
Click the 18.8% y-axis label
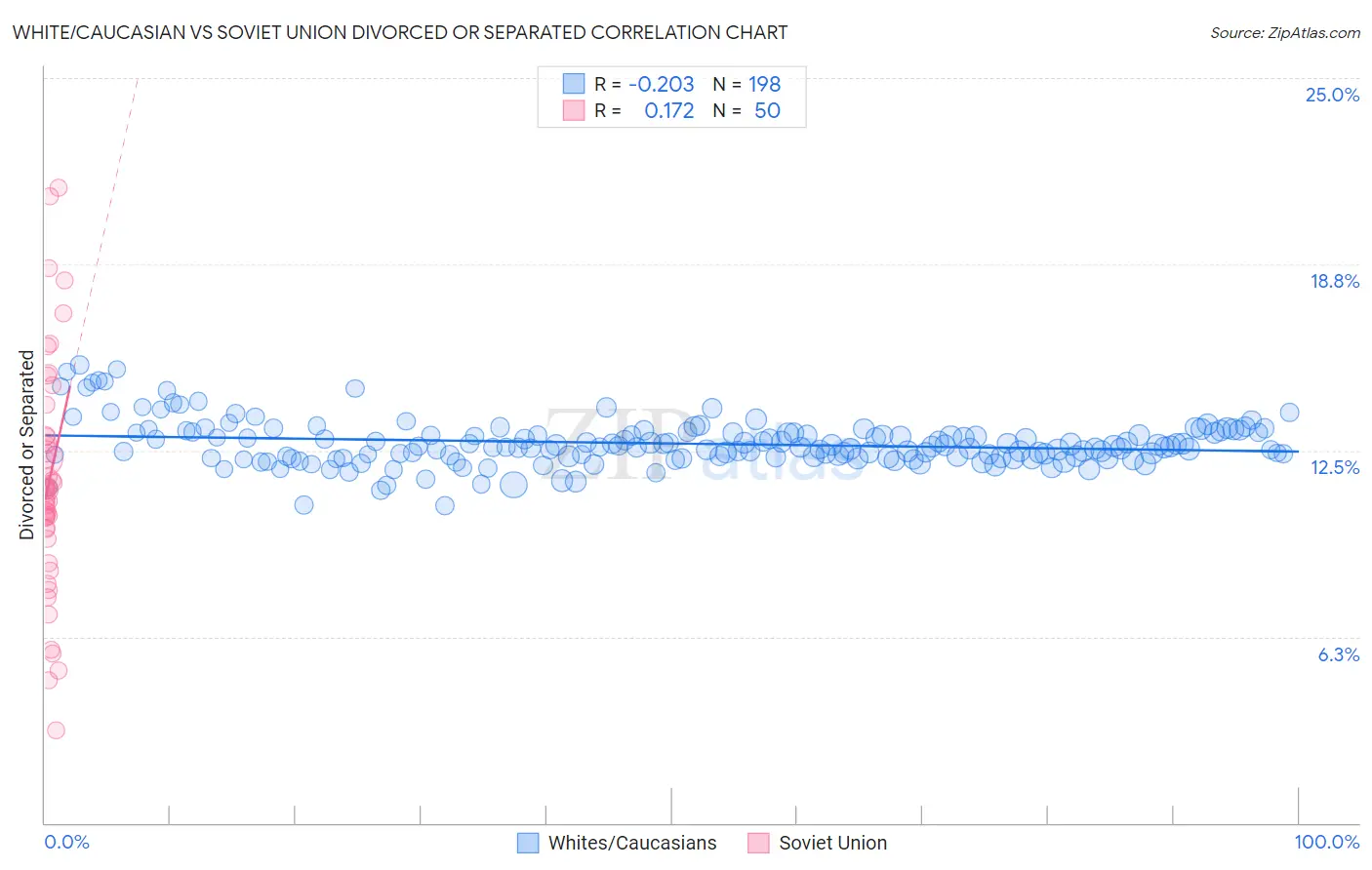click(x=1334, y=281)
